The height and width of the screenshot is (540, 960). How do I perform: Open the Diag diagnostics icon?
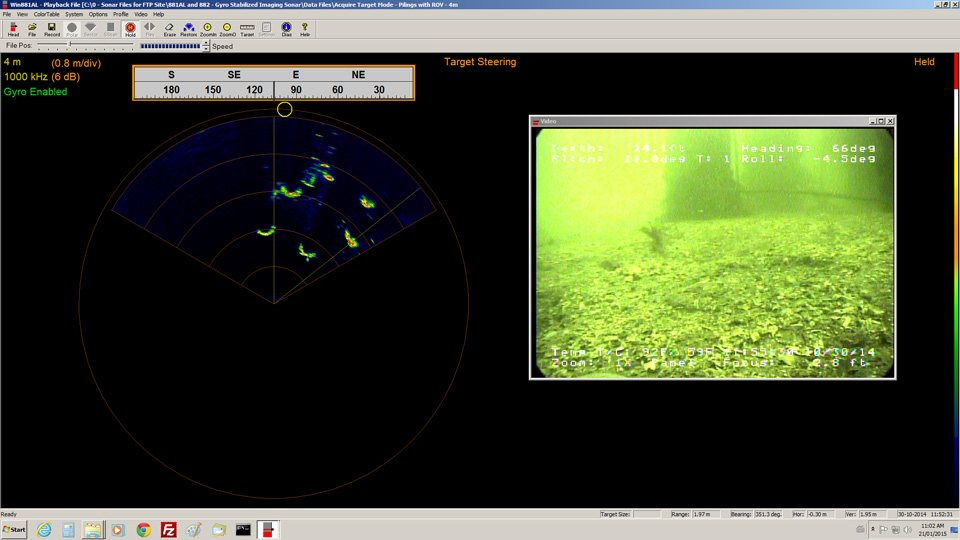coord(286,29)
